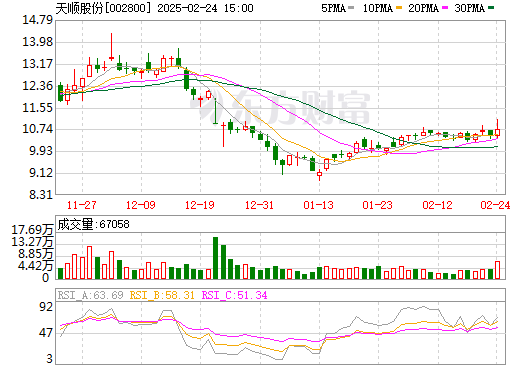Click the 02-24 date axis label
This screenshot has width=520, height=365.
(x=495, y=205)
